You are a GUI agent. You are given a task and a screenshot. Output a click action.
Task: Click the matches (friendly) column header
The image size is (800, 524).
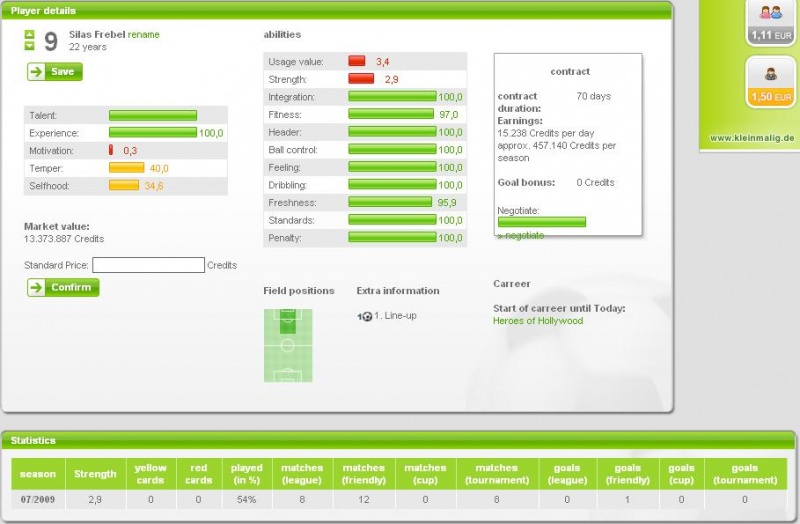point(364,474)
